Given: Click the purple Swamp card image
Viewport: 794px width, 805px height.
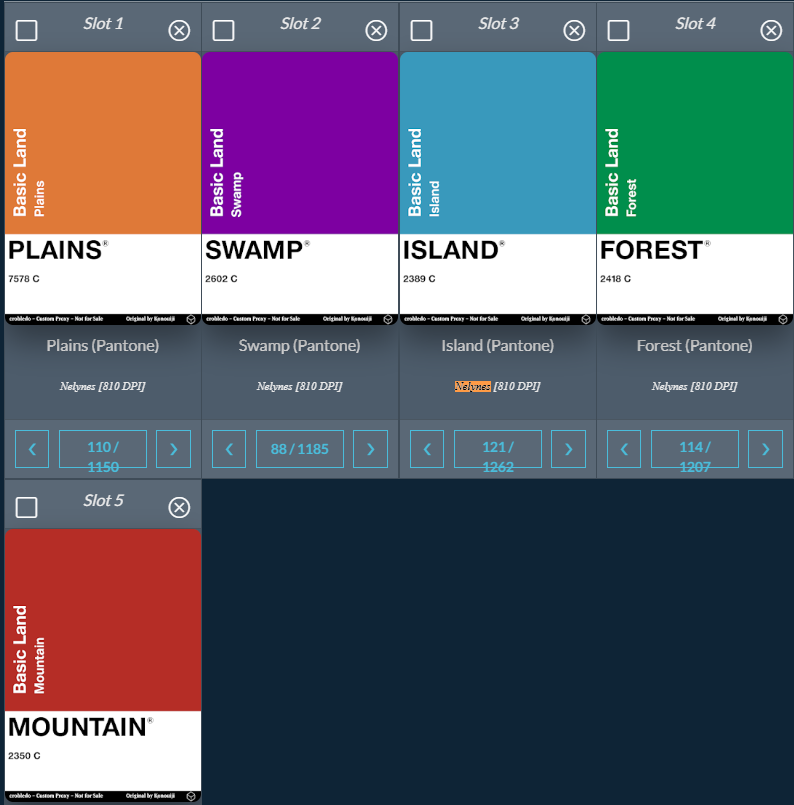Looking at the screenshot, I should coord(300,188).
